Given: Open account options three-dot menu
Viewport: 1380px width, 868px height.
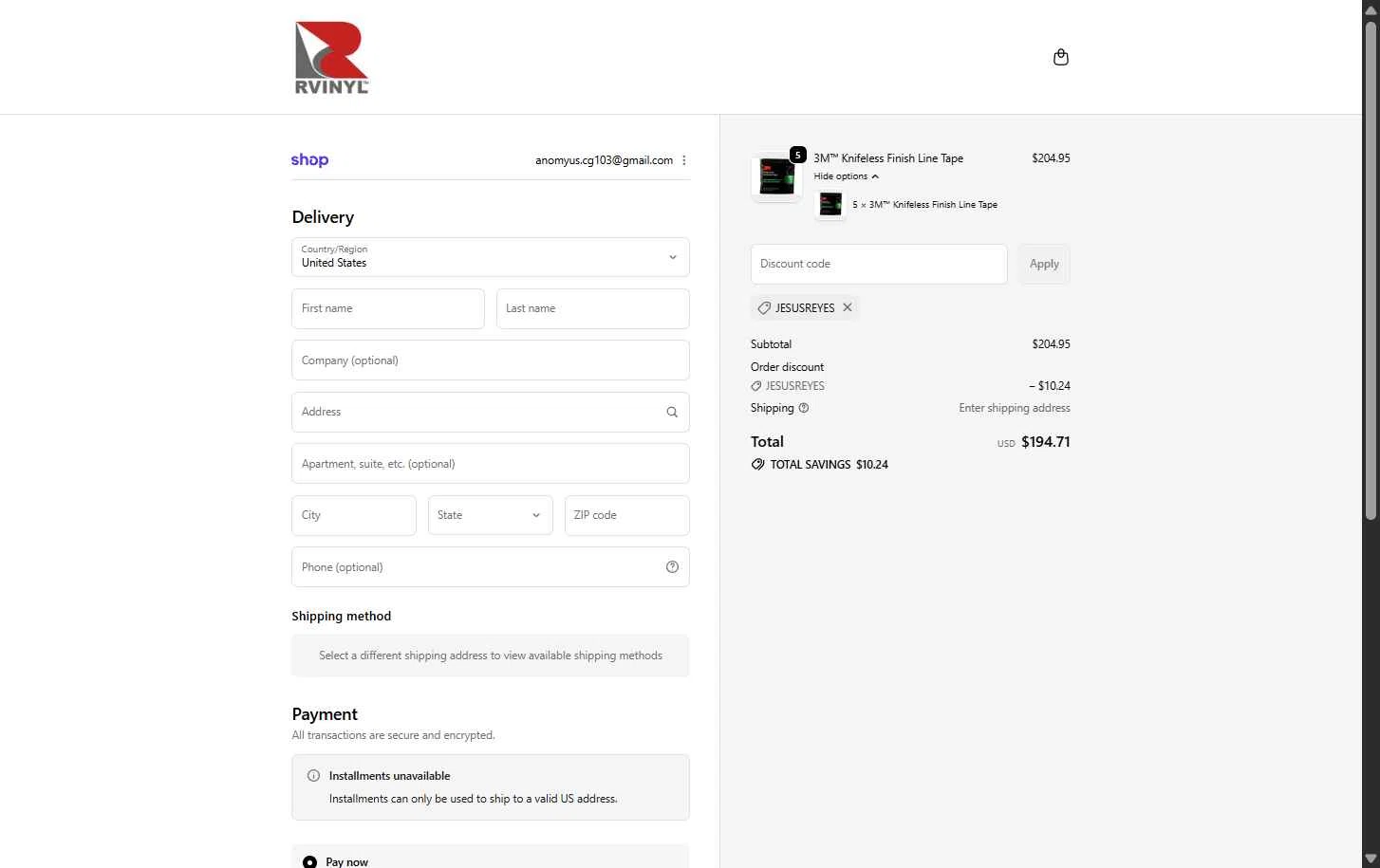Looking at the screenshot, I should tap(684, 160).
